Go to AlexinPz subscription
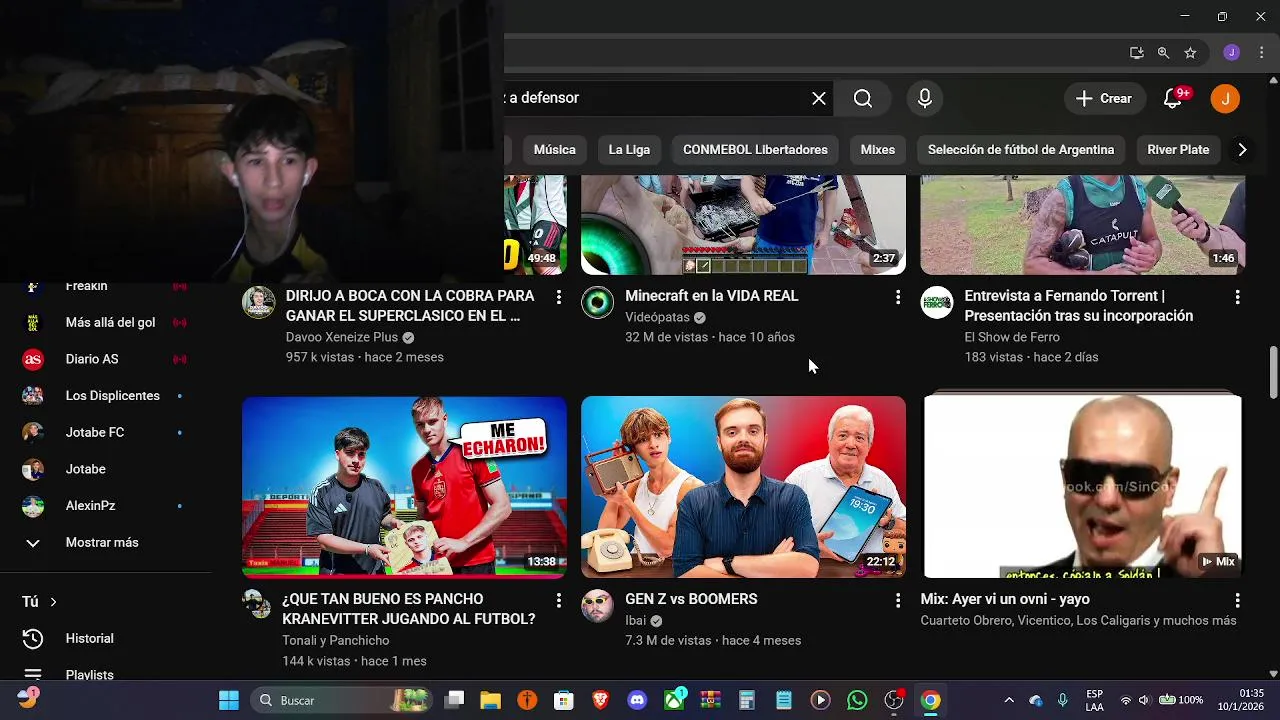Image resolution: width=1280 pixels, height=720 pixels. pyautogui.click(x=105, y=506)
